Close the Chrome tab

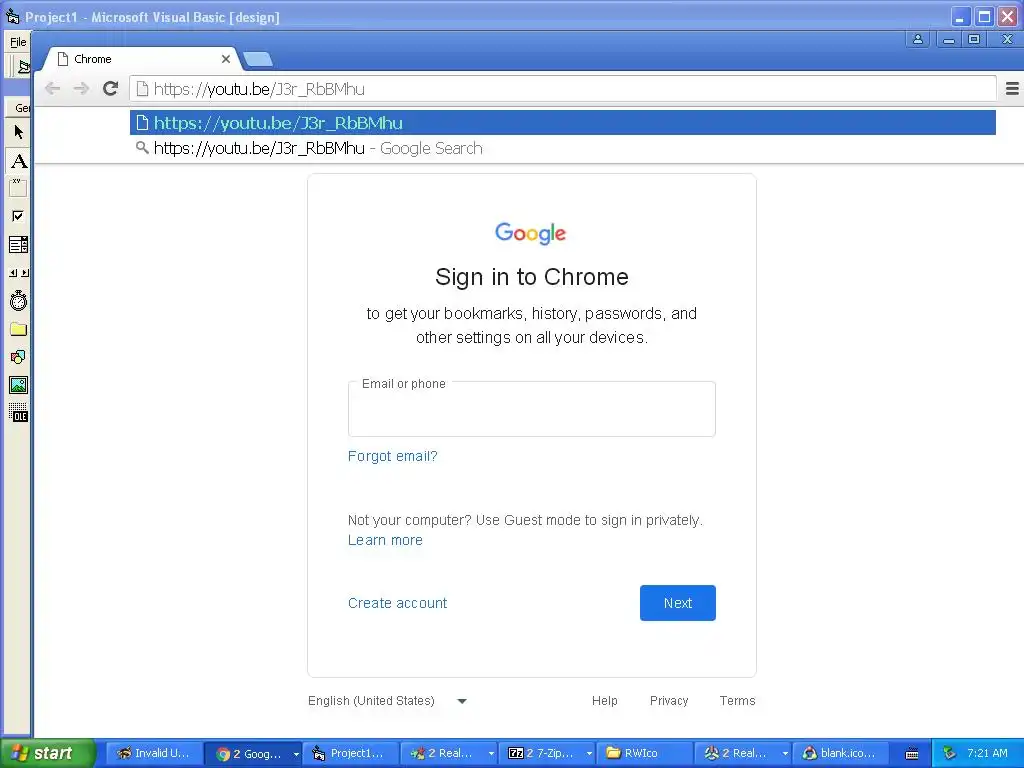click(226, 59)
